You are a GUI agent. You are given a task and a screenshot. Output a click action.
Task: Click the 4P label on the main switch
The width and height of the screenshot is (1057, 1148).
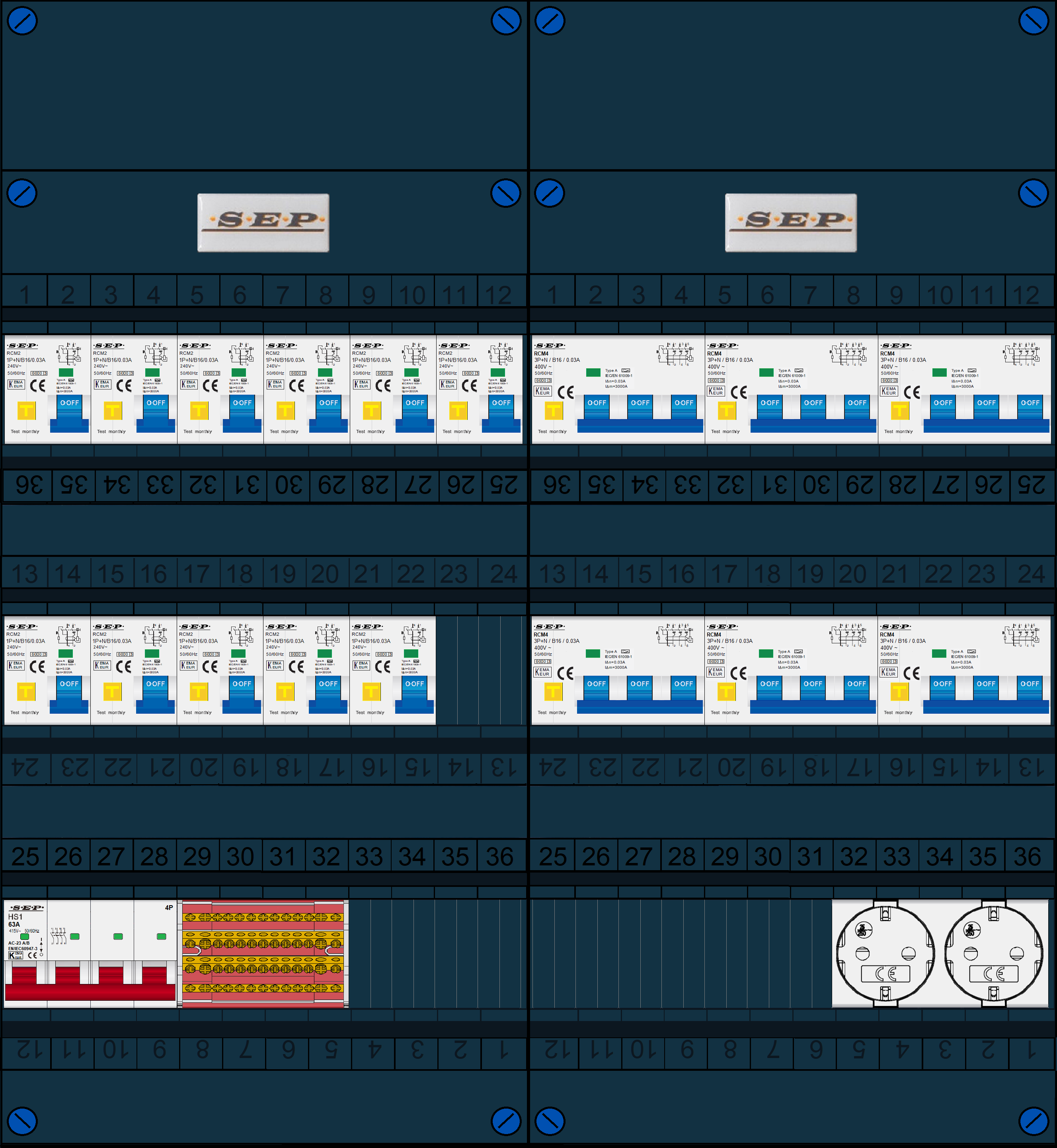169,908
